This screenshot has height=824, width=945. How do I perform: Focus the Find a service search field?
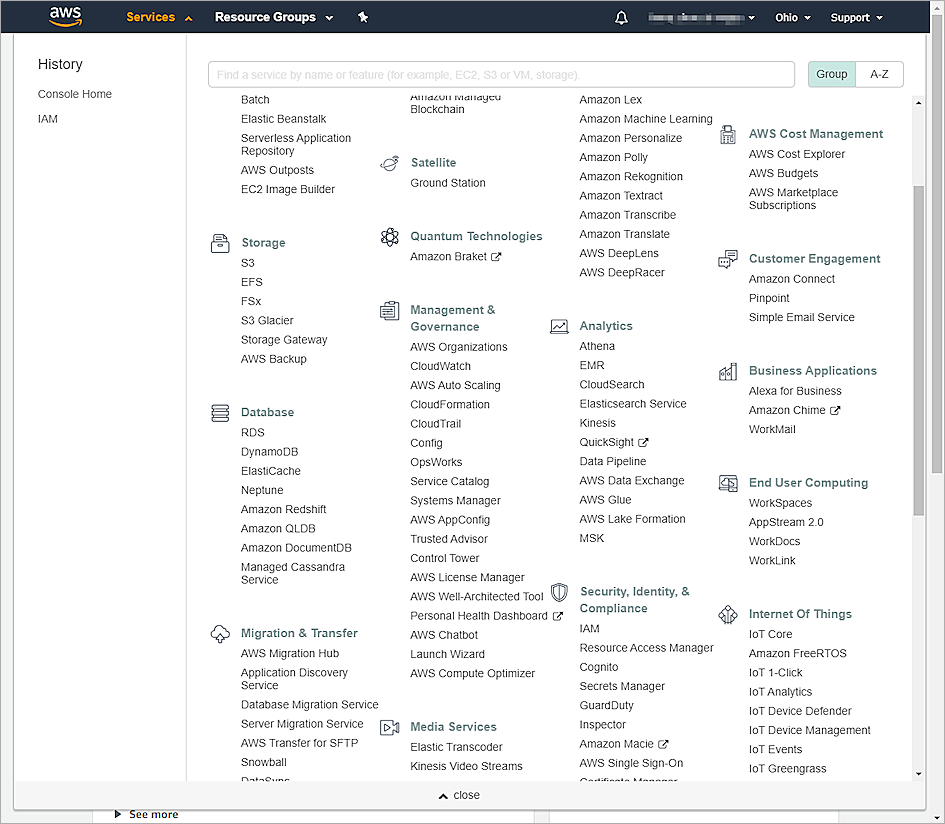point(501,74)
